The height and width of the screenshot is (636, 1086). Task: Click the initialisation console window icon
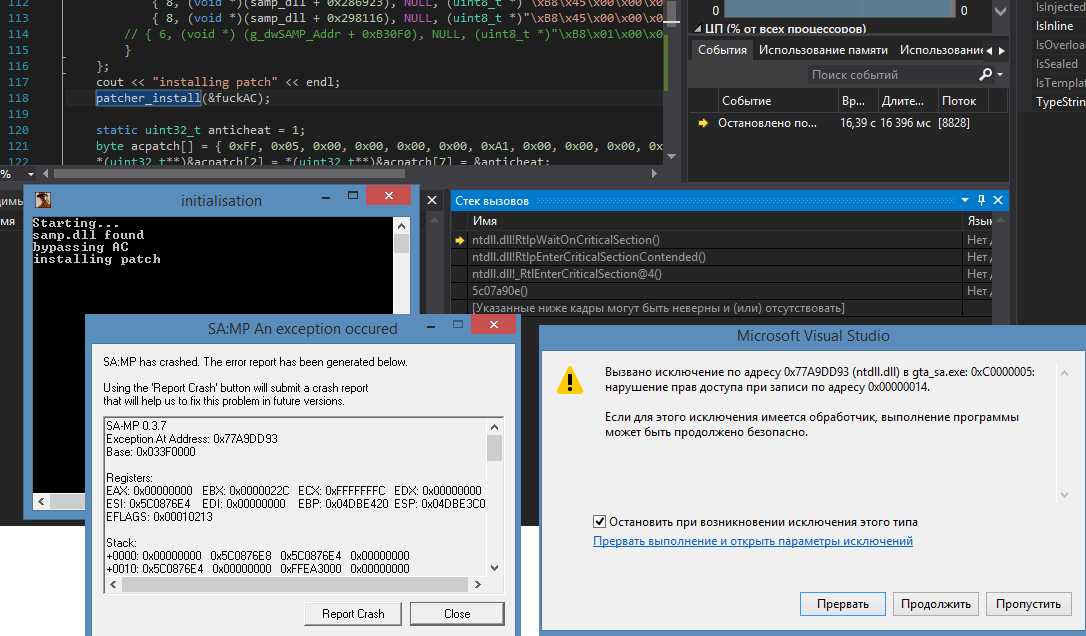(43, 200)
